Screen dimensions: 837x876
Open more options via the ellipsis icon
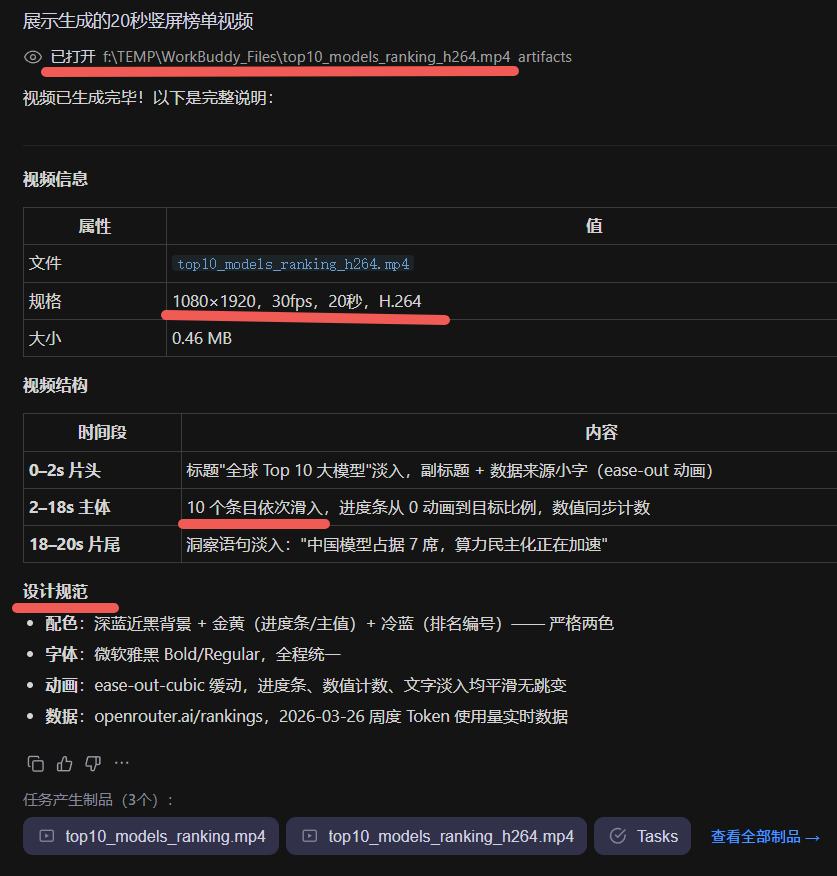(122, 763)
